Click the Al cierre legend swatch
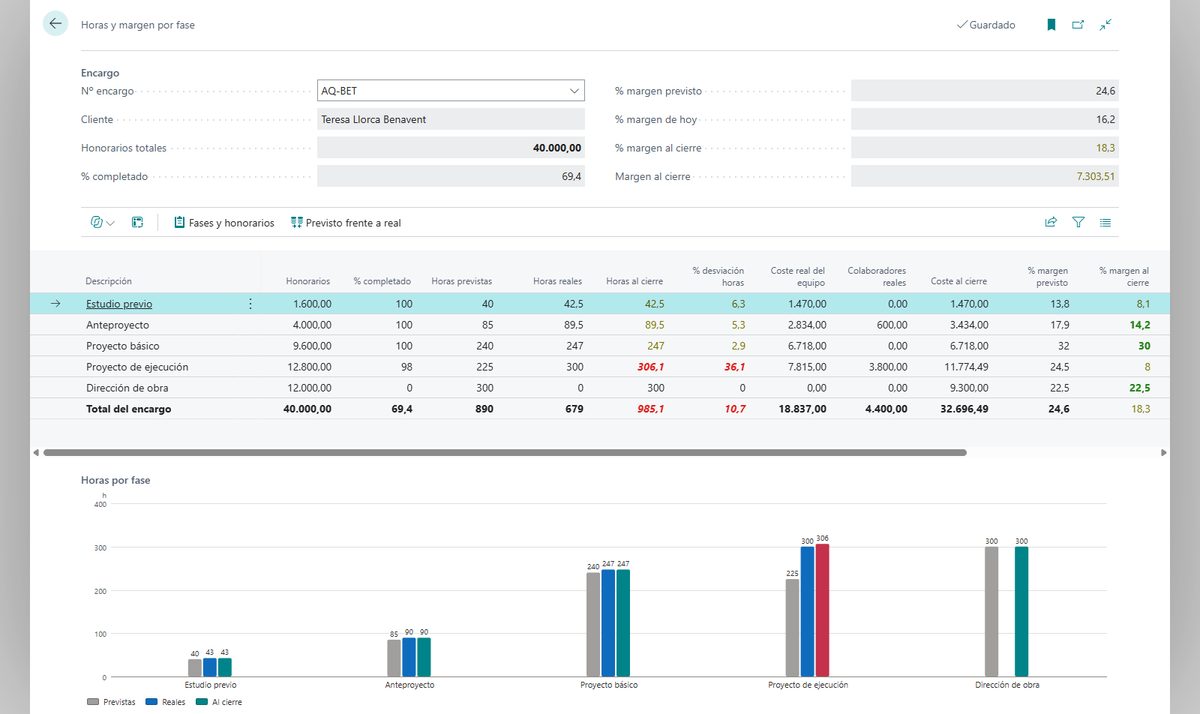This screenshot has height=714, width=1200. click(x=202, y=702)
